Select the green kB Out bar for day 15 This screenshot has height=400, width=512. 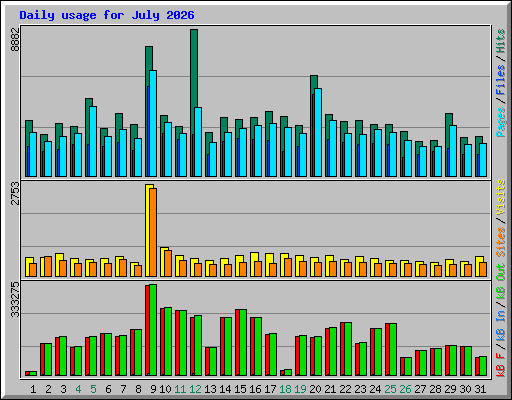(243, 343)
